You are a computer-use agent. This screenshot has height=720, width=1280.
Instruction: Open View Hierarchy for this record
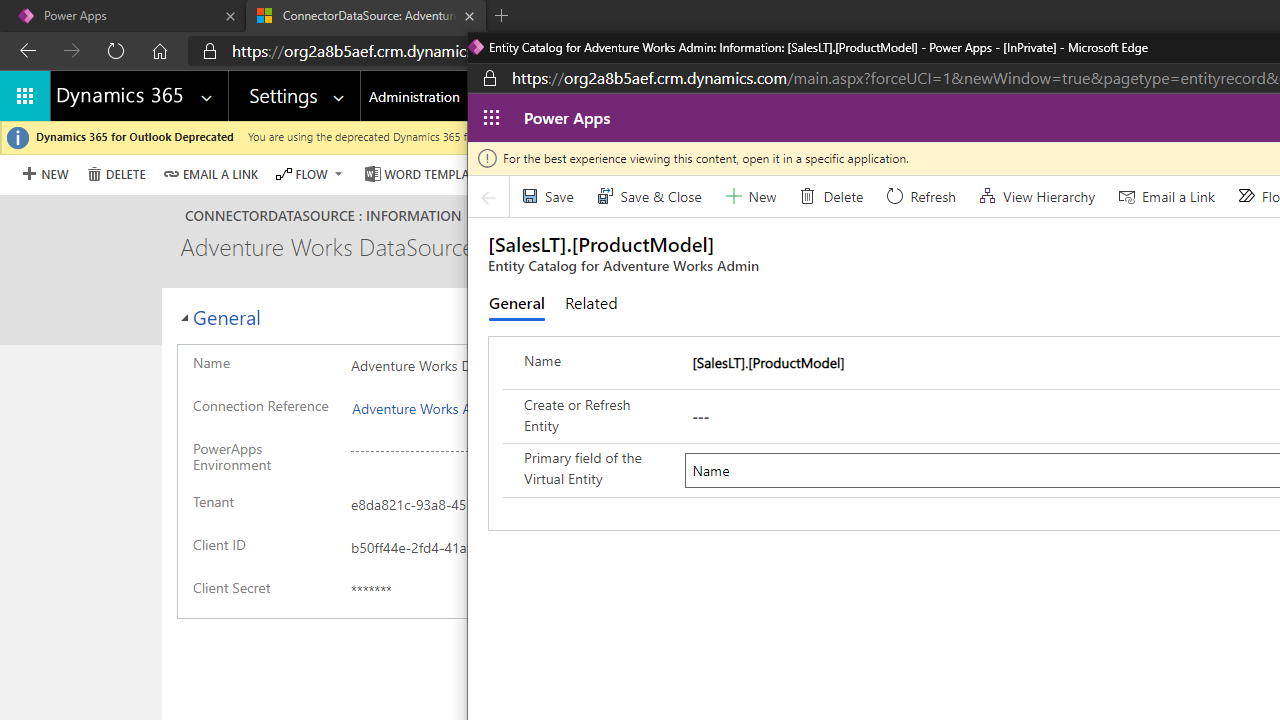coord(1037,197)
